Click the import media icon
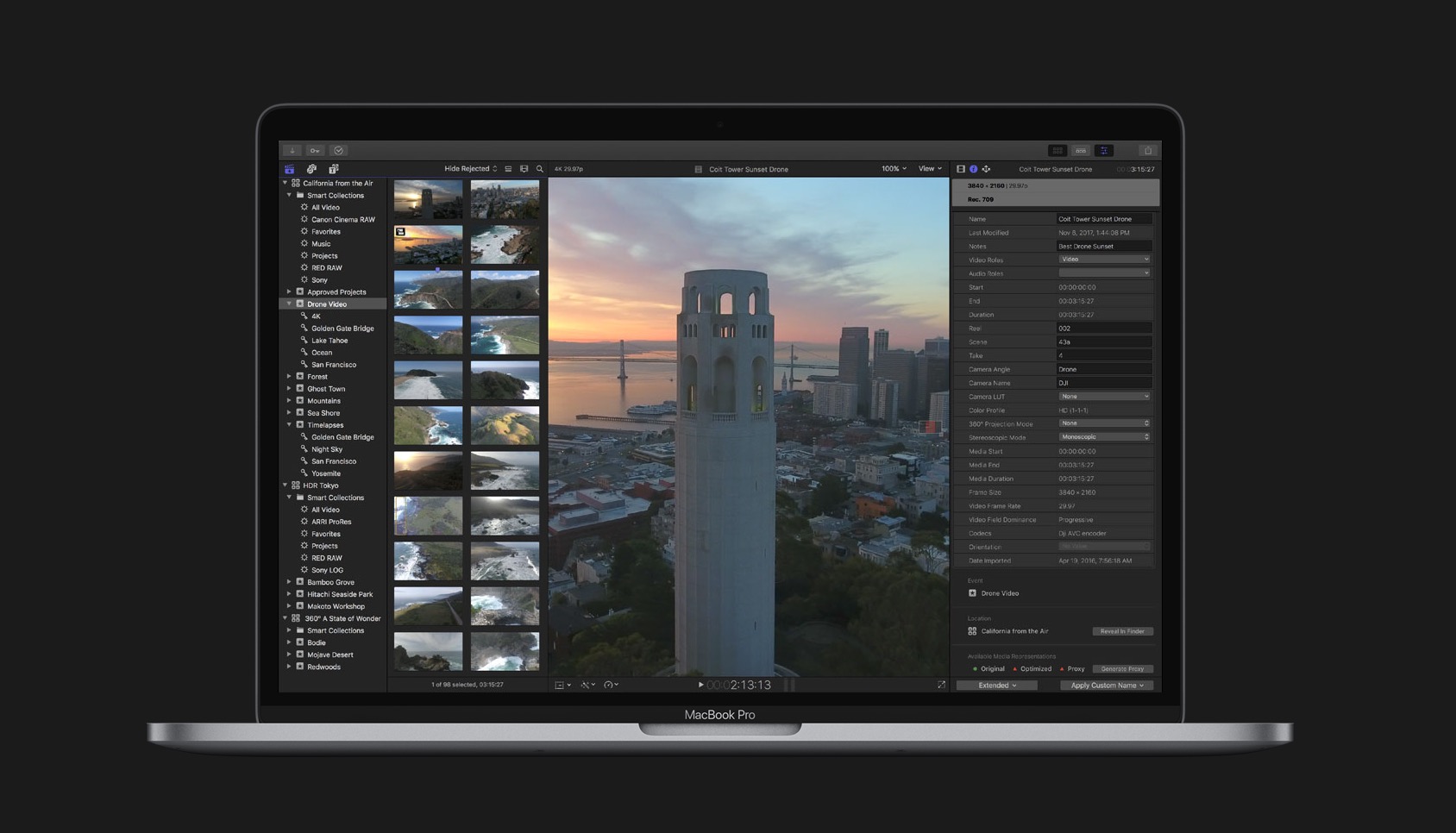This screenshot has height=833, width=1456. click(x=293, y=150)
